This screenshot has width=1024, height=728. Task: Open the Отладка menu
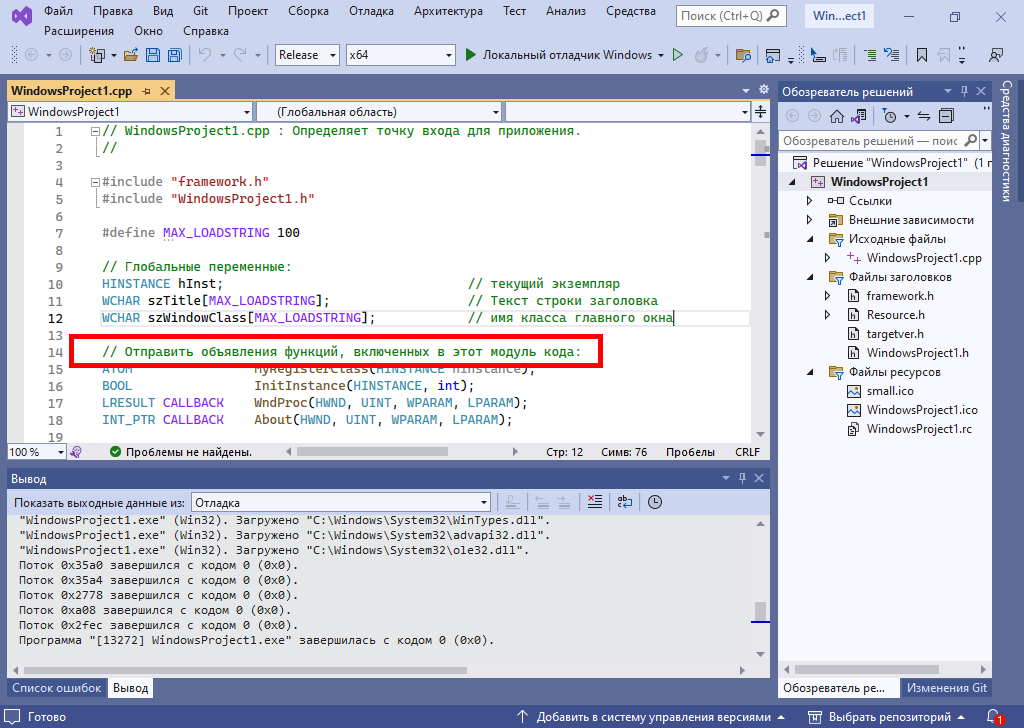pyautogui.click(x=371, y=11)
